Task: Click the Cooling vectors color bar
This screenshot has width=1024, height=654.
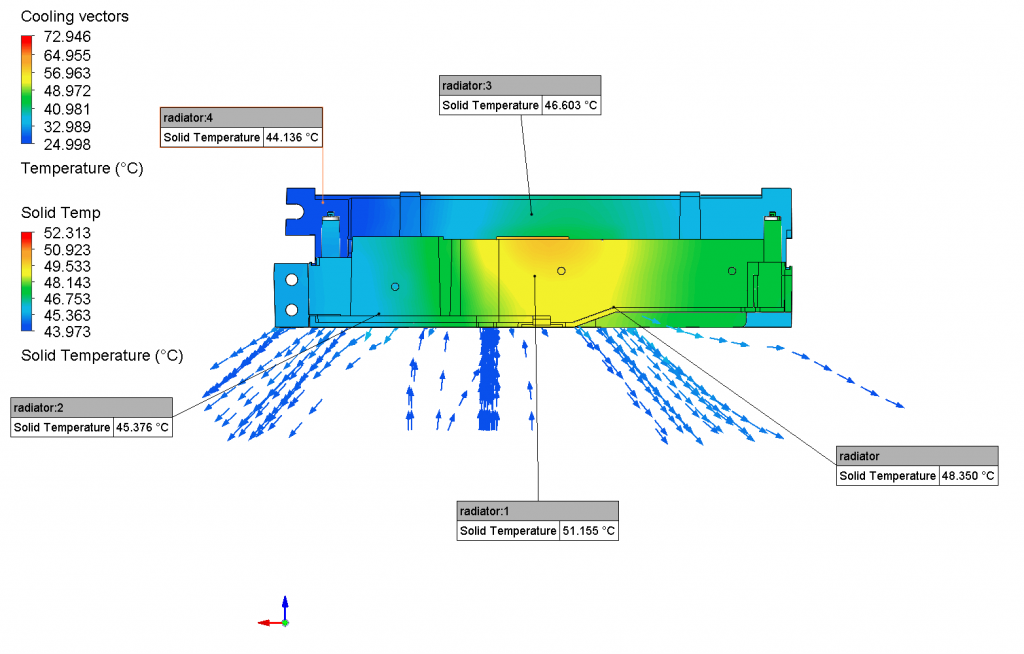Action: (x=27, y=90)
